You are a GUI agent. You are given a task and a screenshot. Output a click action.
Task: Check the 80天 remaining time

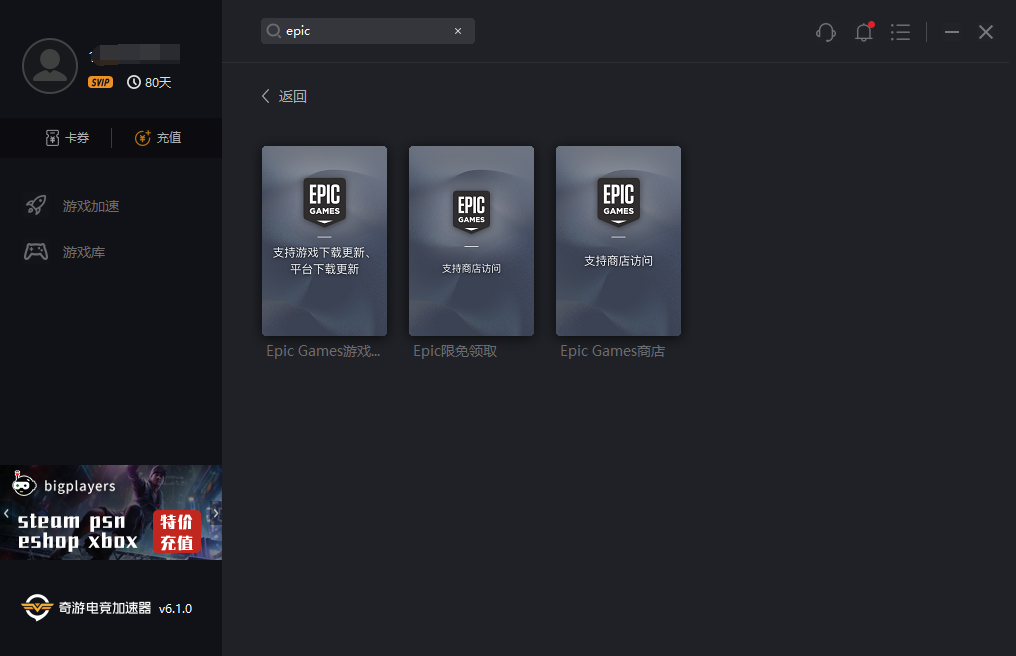[x=149, y=82]
